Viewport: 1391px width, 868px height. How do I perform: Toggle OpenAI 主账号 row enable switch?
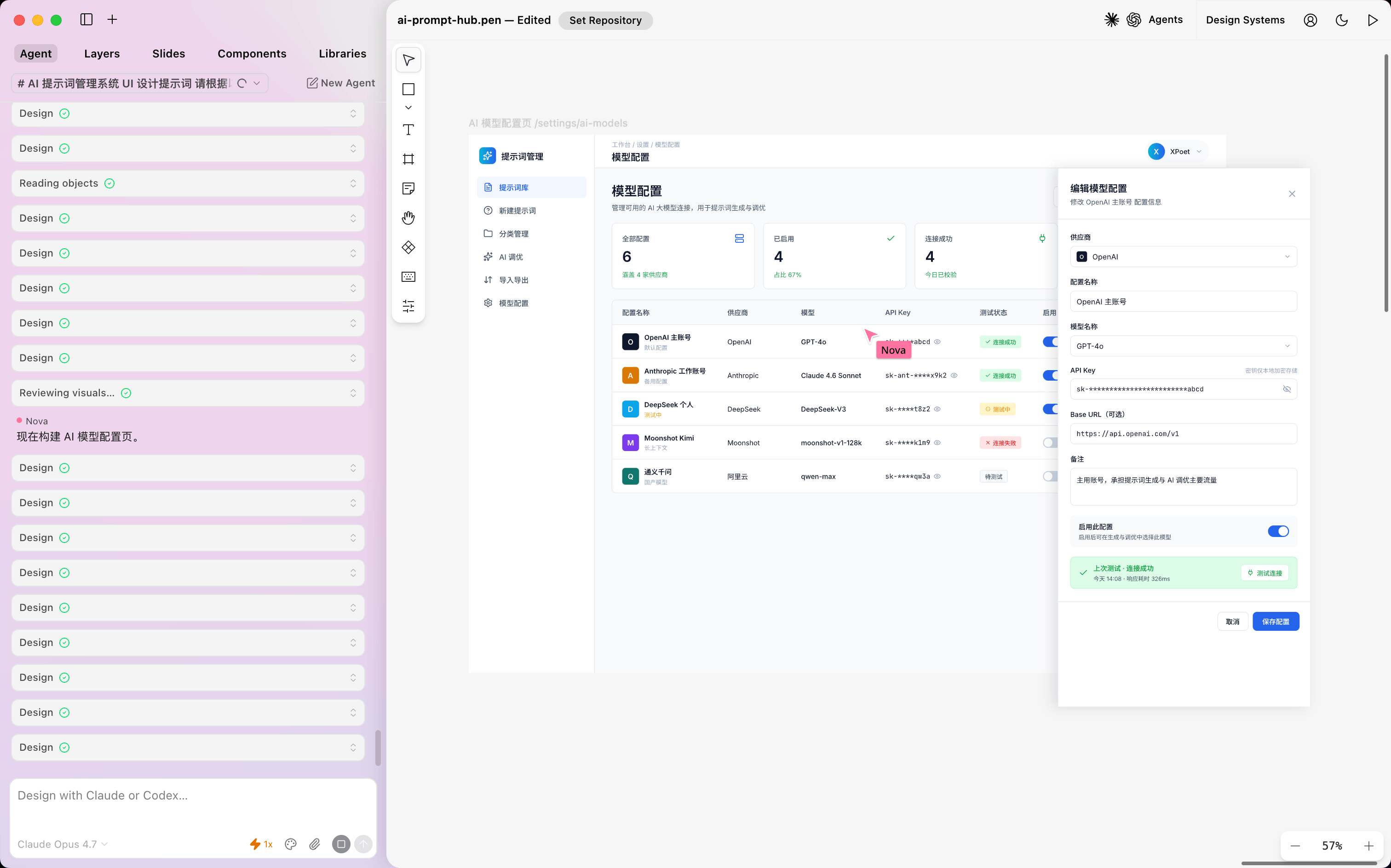click(x=1051, y=342)
